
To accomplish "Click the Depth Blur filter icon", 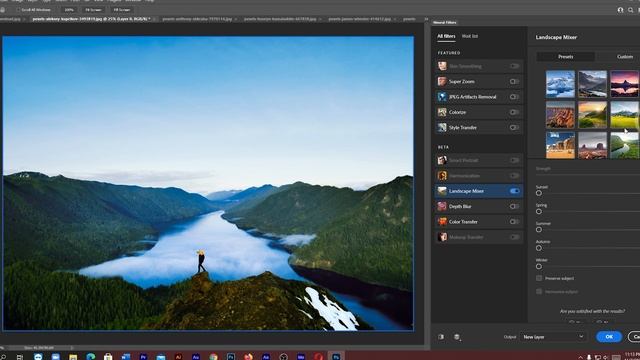I will 442,206.
